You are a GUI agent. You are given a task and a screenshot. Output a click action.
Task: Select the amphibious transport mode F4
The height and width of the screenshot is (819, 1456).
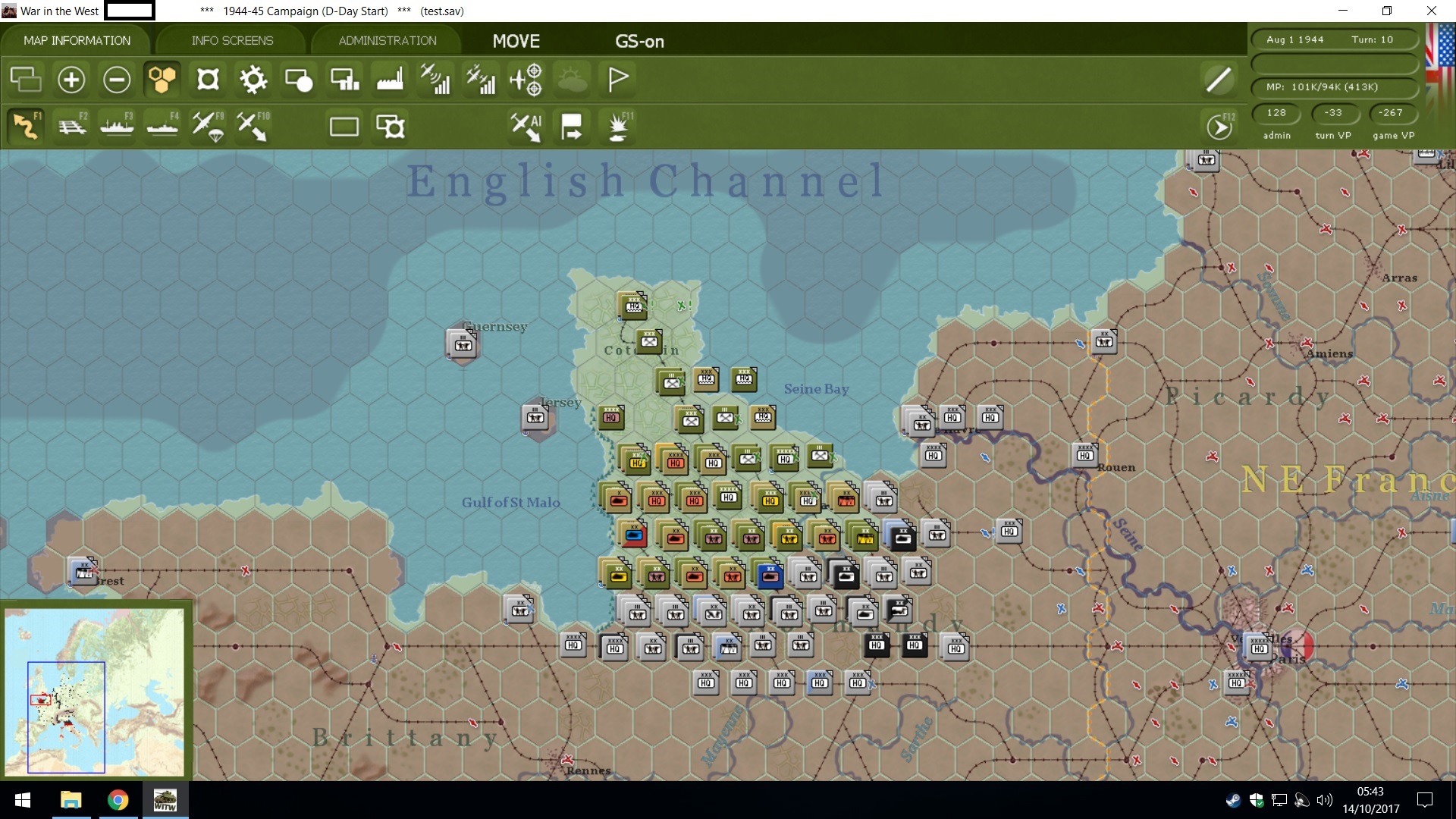tap(162, 126)
